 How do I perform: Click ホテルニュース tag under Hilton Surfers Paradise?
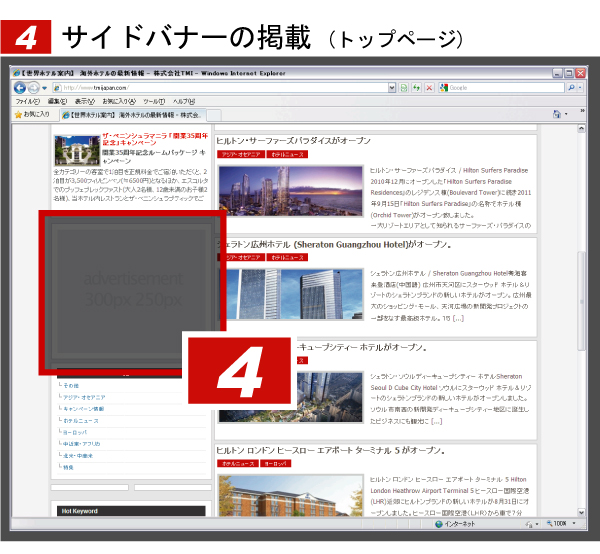pos(287,154)
